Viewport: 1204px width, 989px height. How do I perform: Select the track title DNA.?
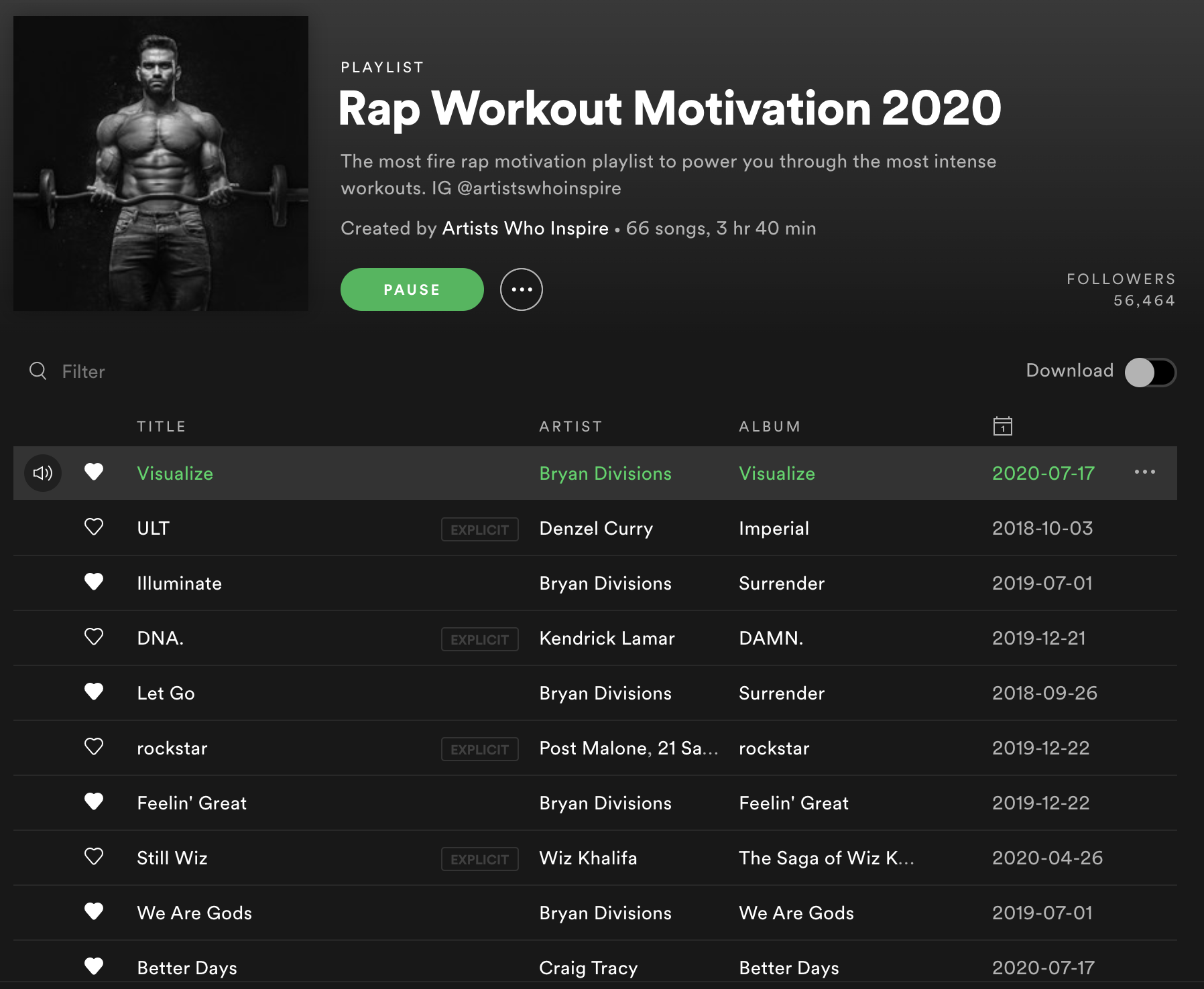click(x=160, y=639)
